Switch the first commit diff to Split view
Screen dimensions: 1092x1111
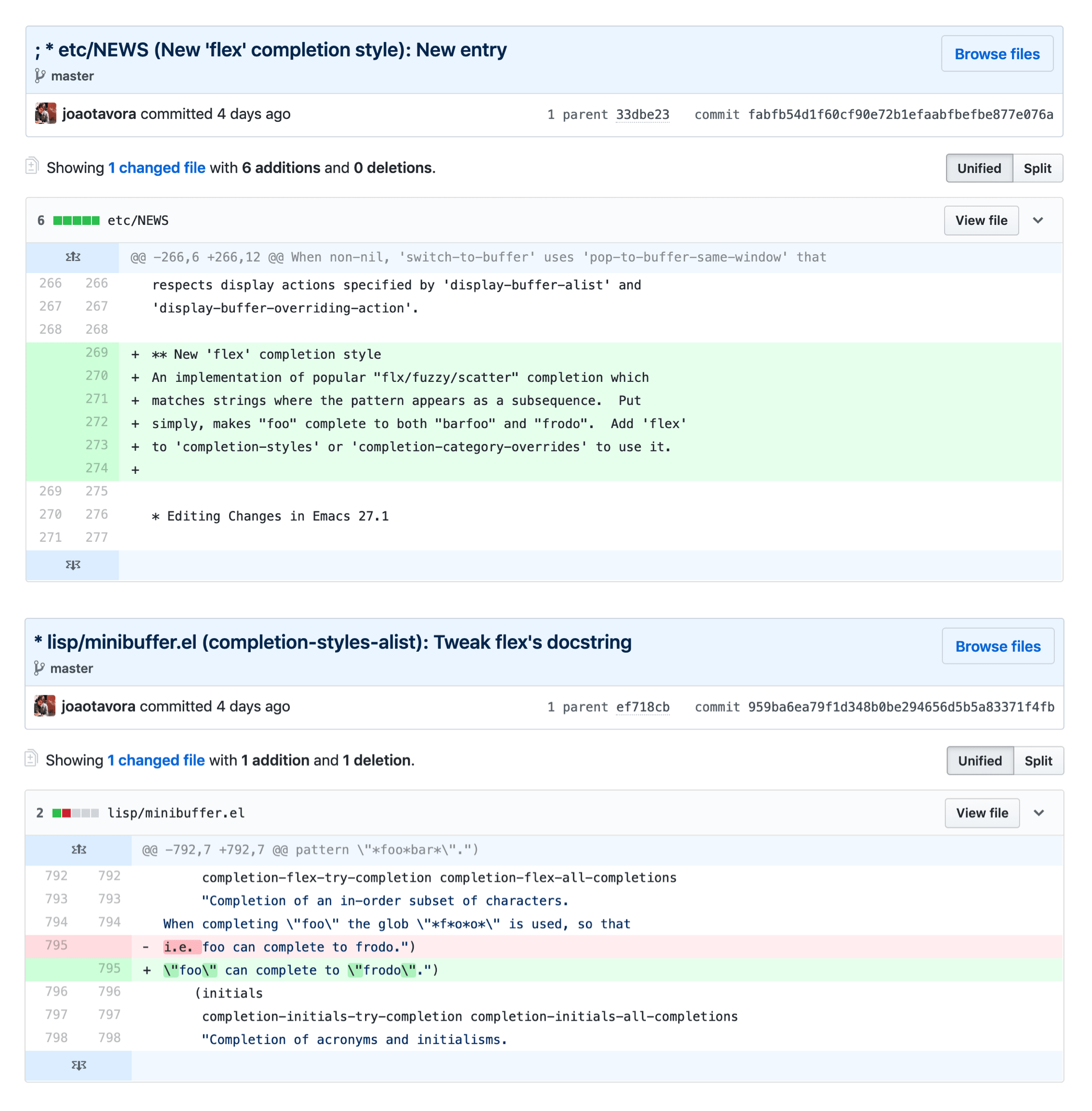pyautogui.click(x=1037, y=168)
